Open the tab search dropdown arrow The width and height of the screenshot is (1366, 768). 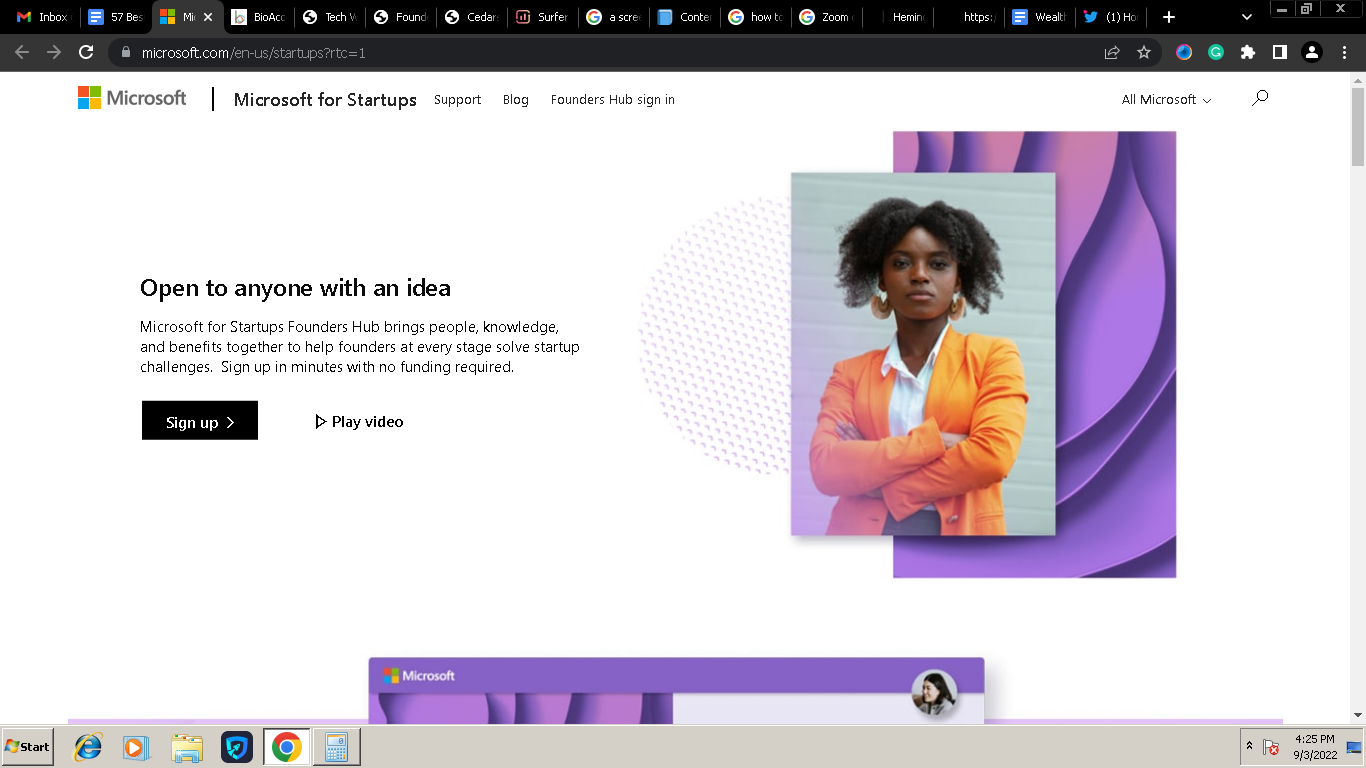[x=1247, y=17]
